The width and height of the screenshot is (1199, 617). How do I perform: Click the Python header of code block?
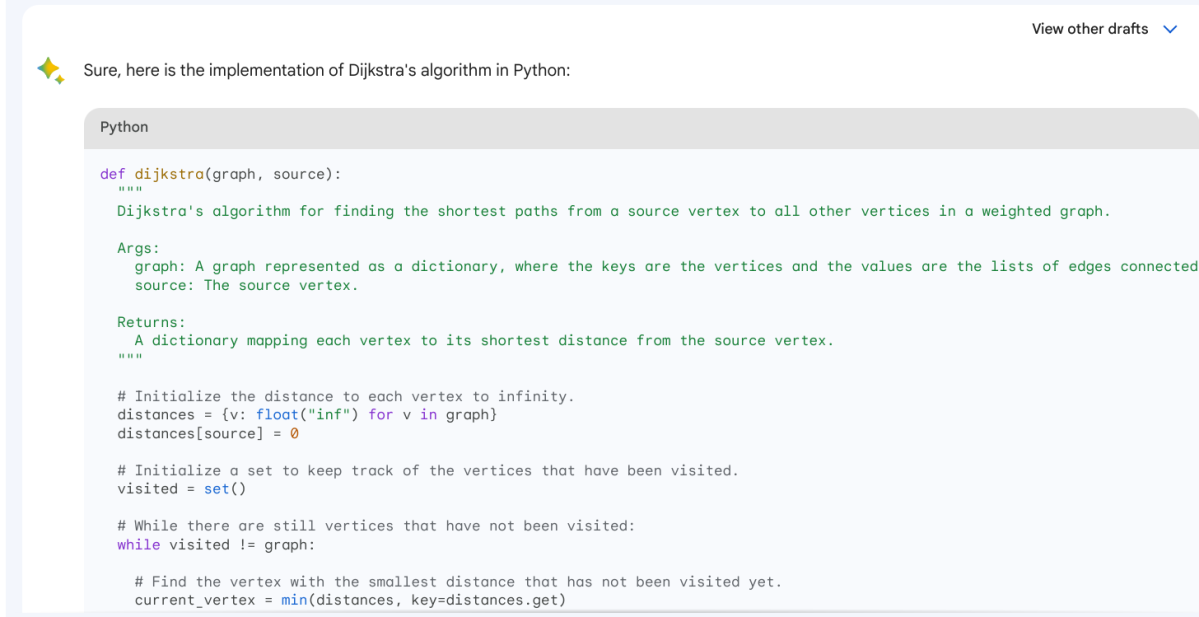point(124,127)
